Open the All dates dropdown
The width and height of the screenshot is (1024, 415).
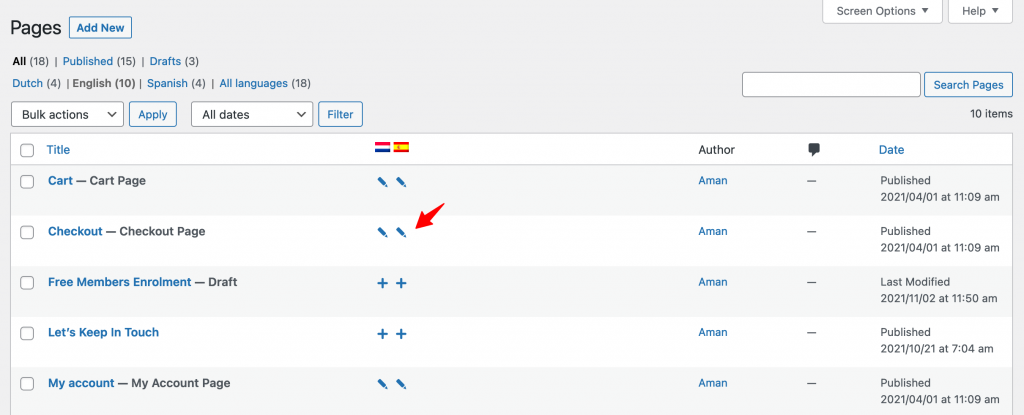pyautogui.click(x=252, y=114)
